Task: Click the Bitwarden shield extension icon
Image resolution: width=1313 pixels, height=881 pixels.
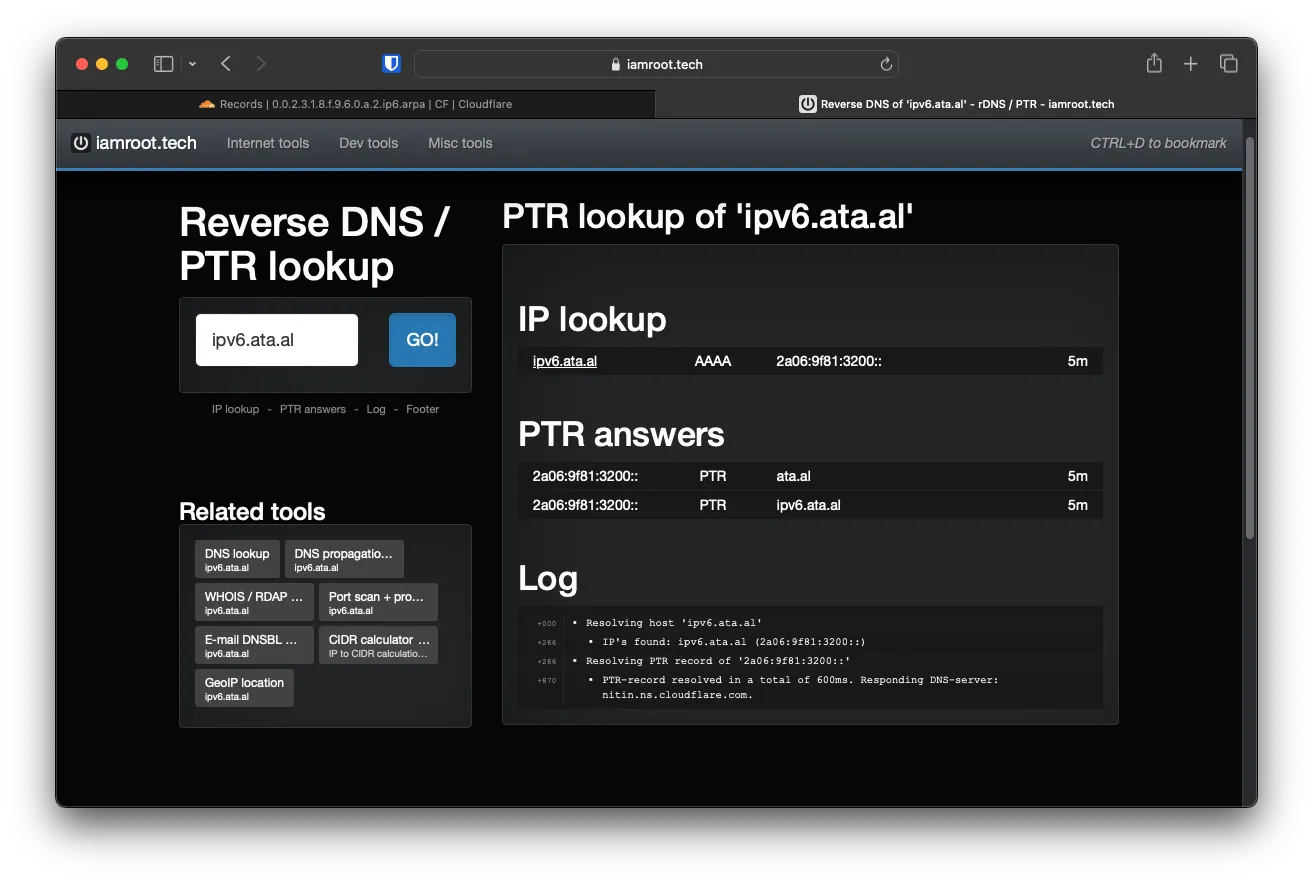Action: coord(391,64)
